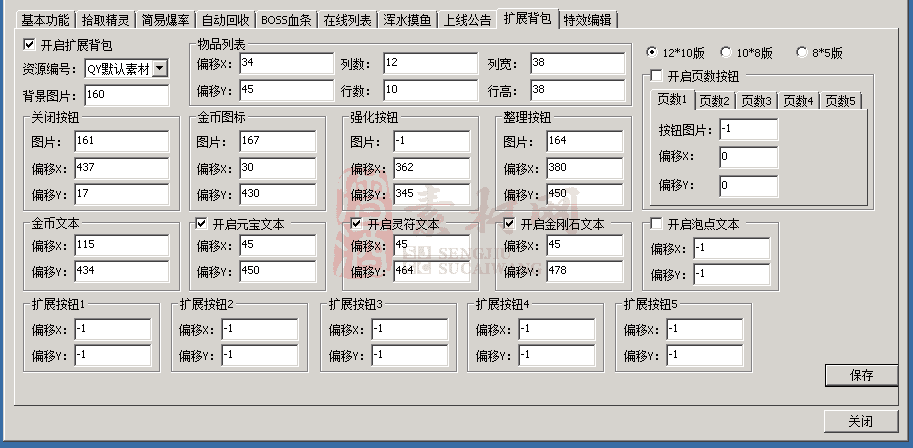
Task: Focus the 整理按钮 图片 field
Action: [585, 142]
